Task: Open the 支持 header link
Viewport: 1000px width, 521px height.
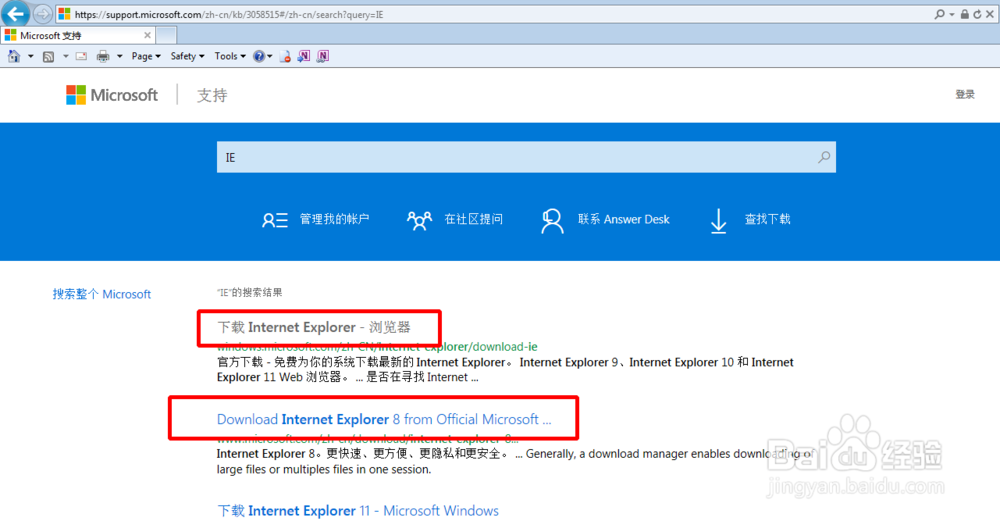Action: pos(212,96)
